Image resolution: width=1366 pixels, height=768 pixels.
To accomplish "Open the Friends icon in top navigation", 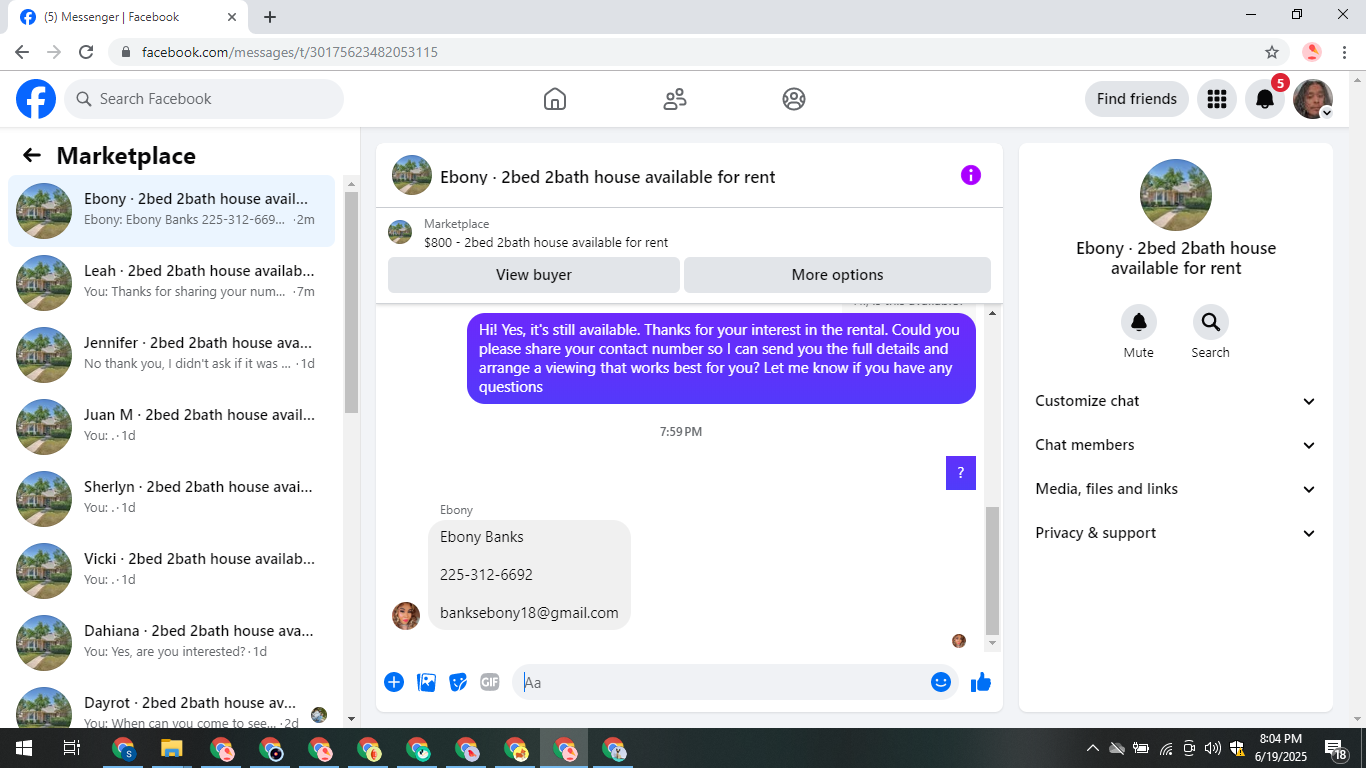I will click(x=675, y=99).
